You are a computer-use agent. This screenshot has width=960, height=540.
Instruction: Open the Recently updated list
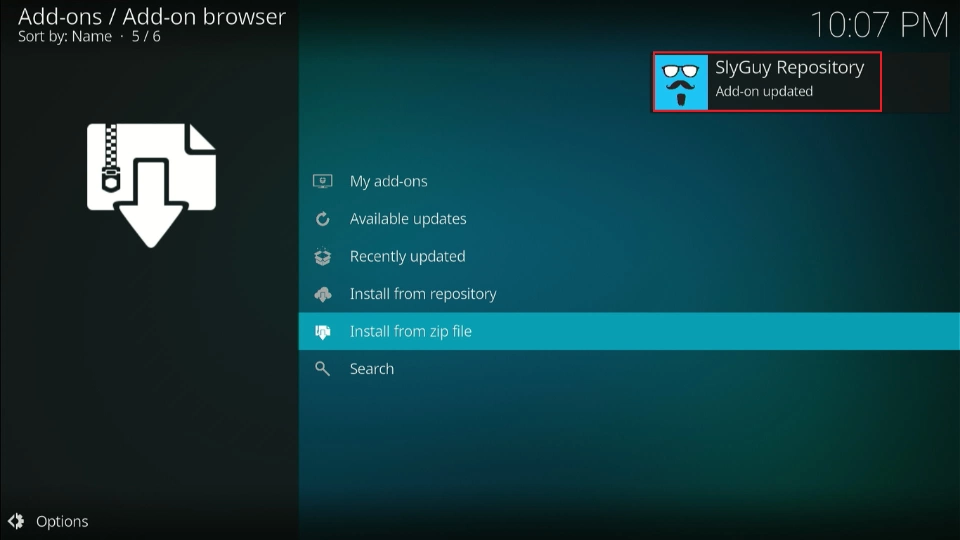coord(407,257)
